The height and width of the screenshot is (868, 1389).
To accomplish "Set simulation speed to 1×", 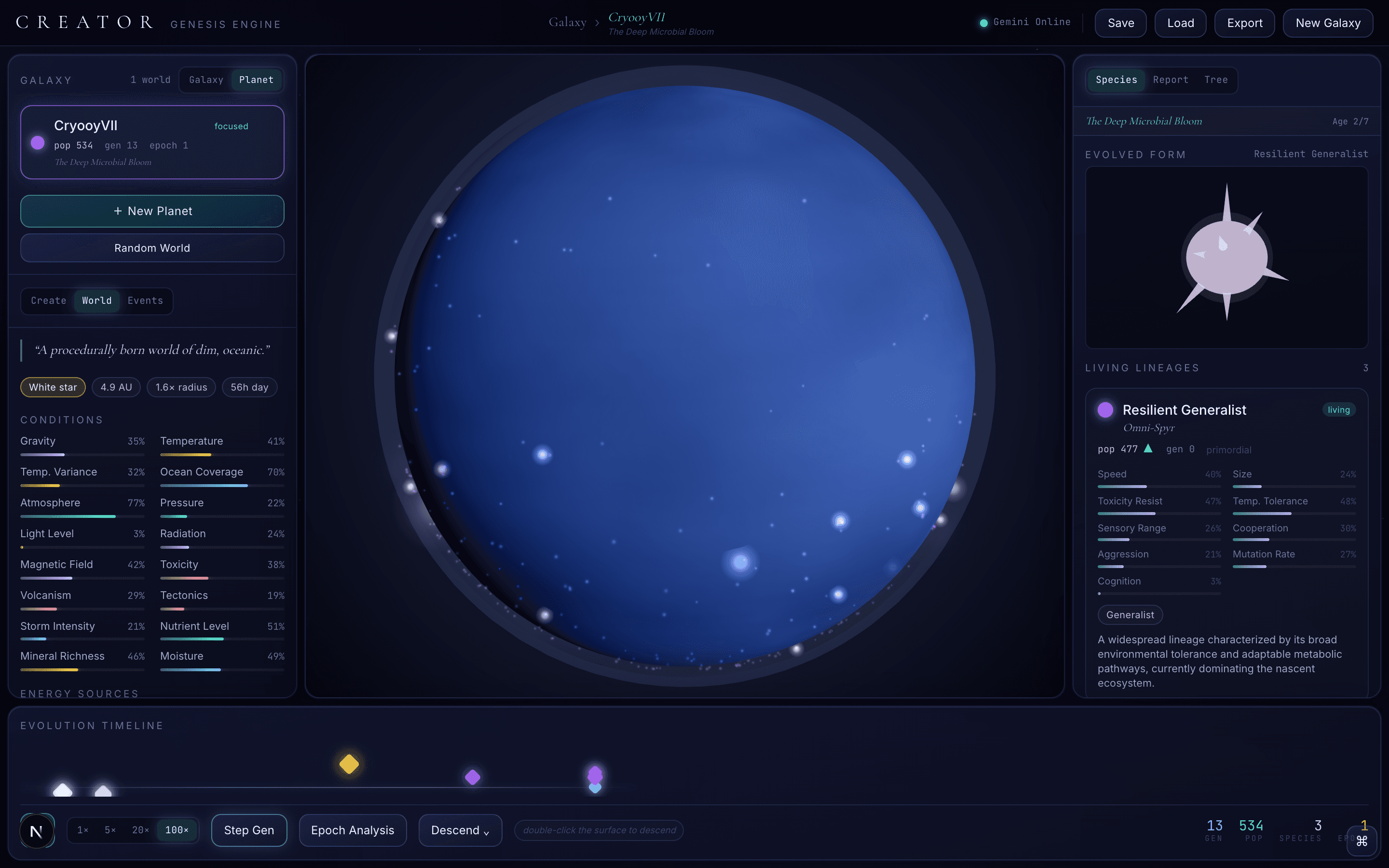I will coord(82,830).
